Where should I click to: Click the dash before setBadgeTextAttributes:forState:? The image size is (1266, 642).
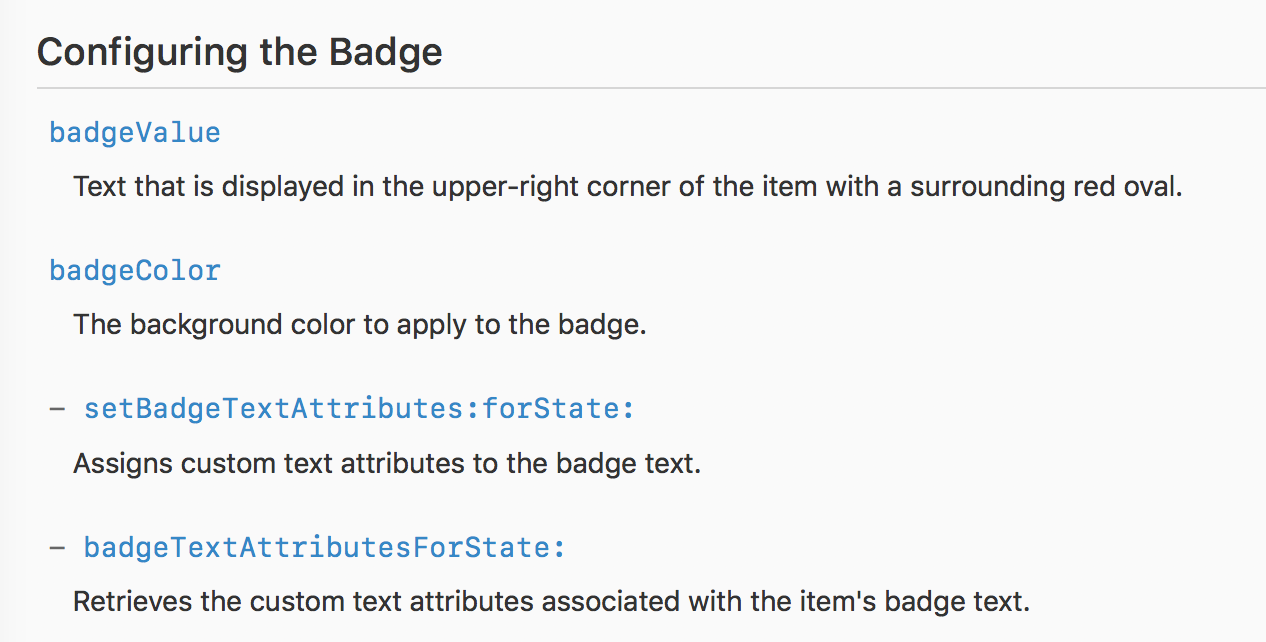[x=58, y=409]
